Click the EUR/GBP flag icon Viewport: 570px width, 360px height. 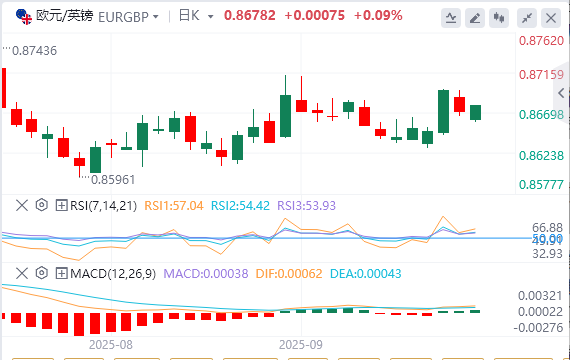pyautogui.click(x=24, y=16)
